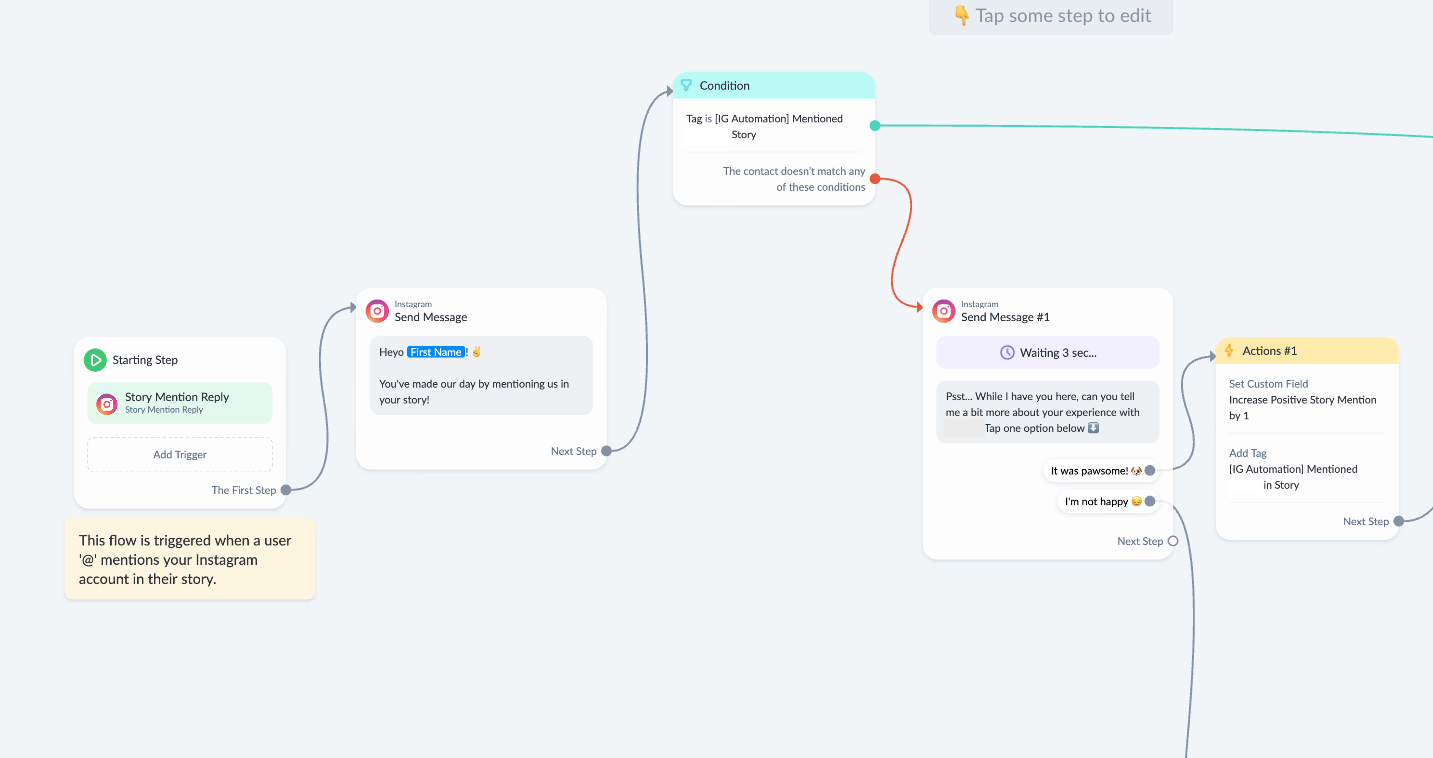Screen dimensions: 1433x758
Task: Click the green Starting Step play icon
Action: [x=95, y=360]
